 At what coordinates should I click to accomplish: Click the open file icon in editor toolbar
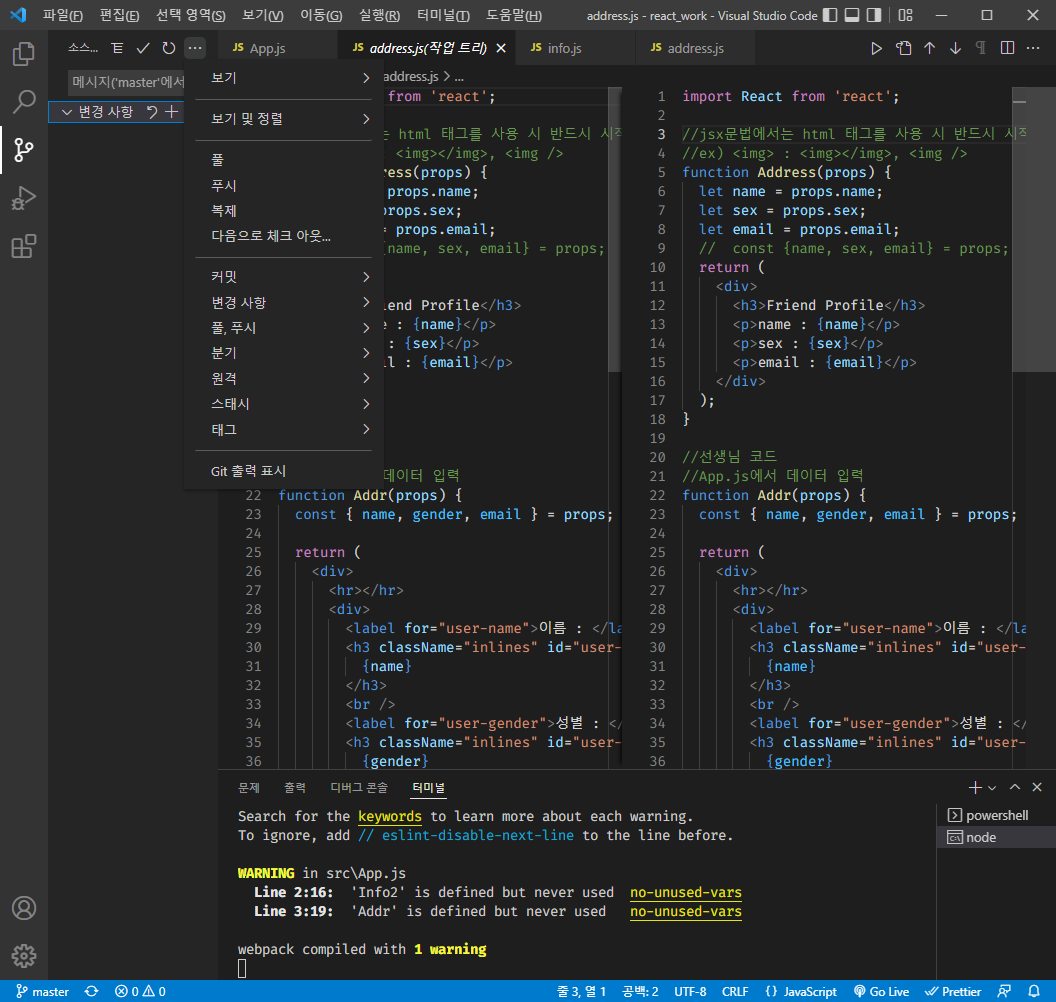[903, 48]
